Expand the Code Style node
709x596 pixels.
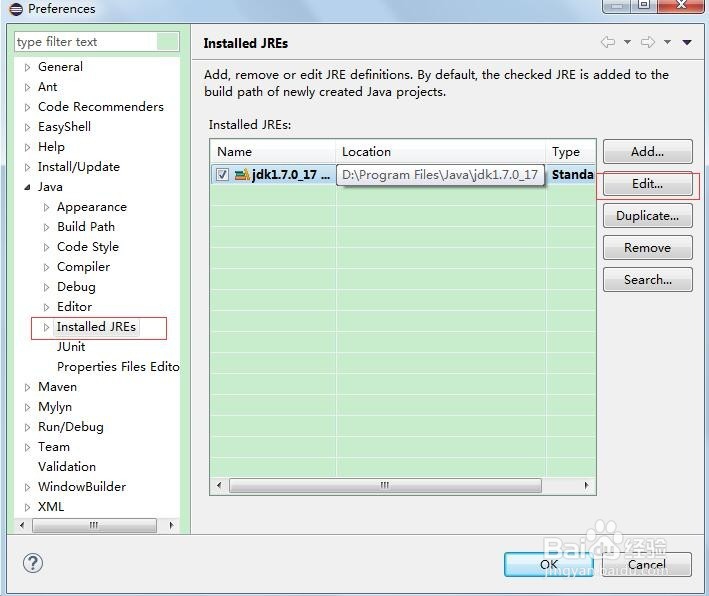46,247
